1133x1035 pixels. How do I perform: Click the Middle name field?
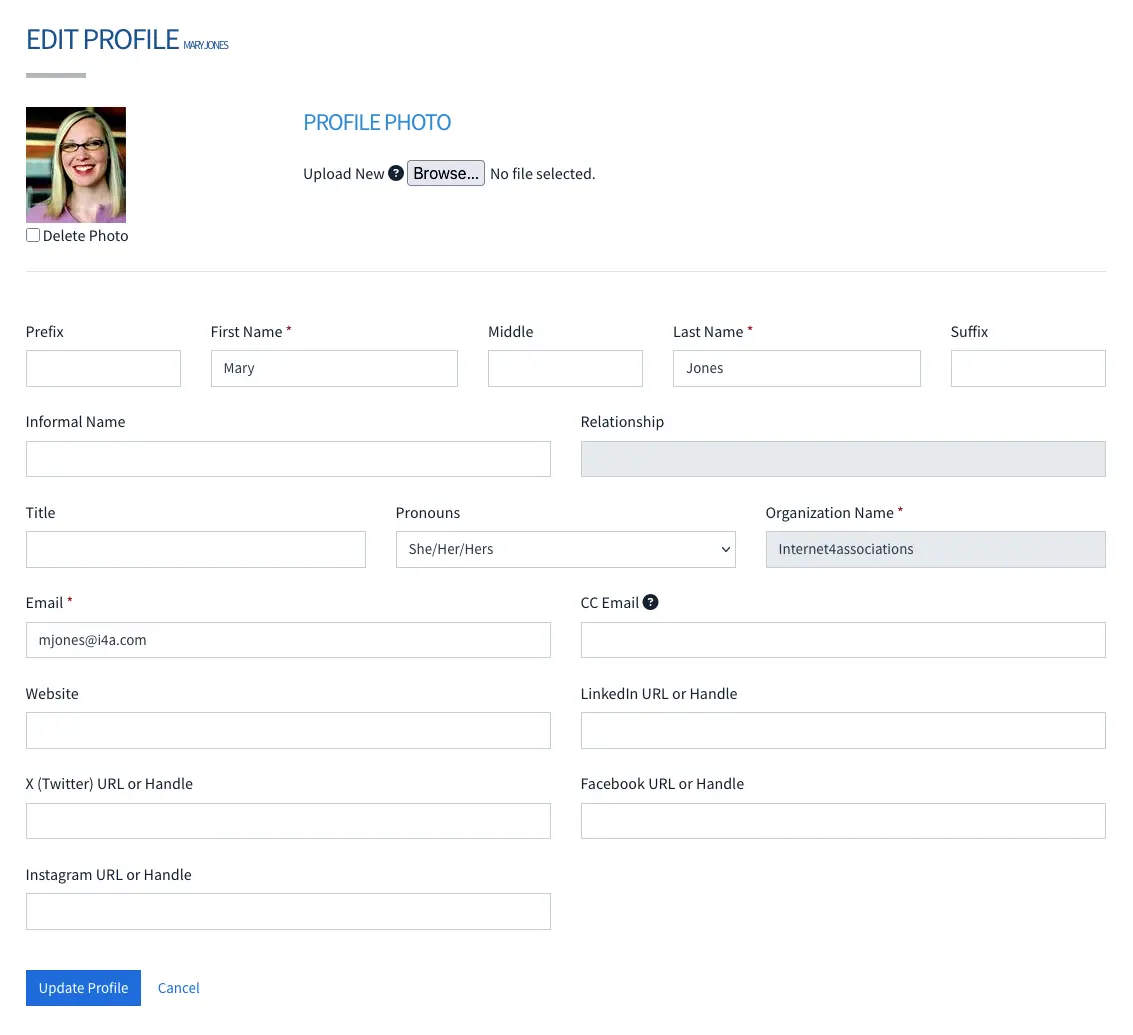tap(565, 368)
